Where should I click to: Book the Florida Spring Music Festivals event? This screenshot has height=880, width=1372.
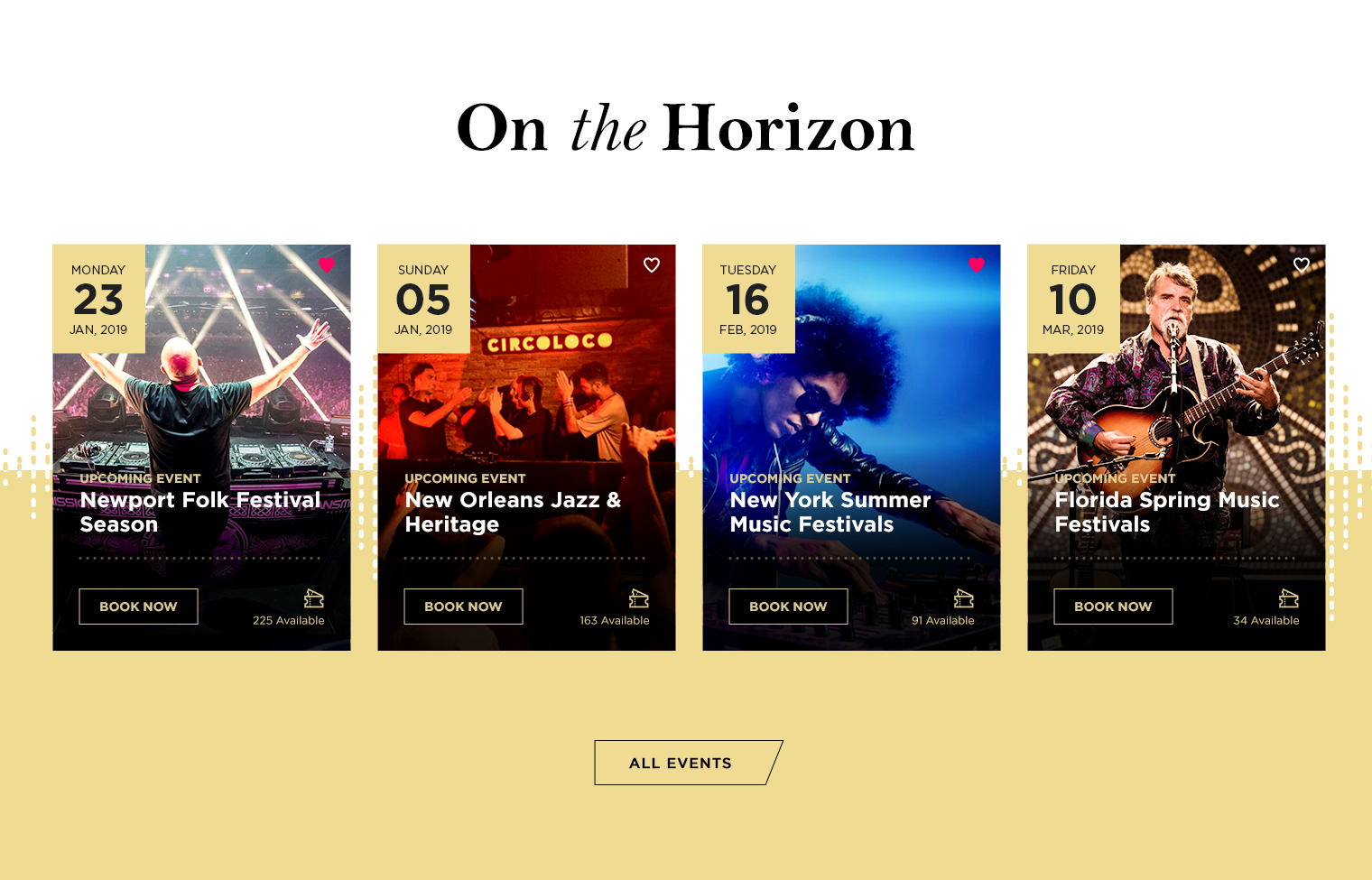pyautogui.click(x=1113, y=607)
